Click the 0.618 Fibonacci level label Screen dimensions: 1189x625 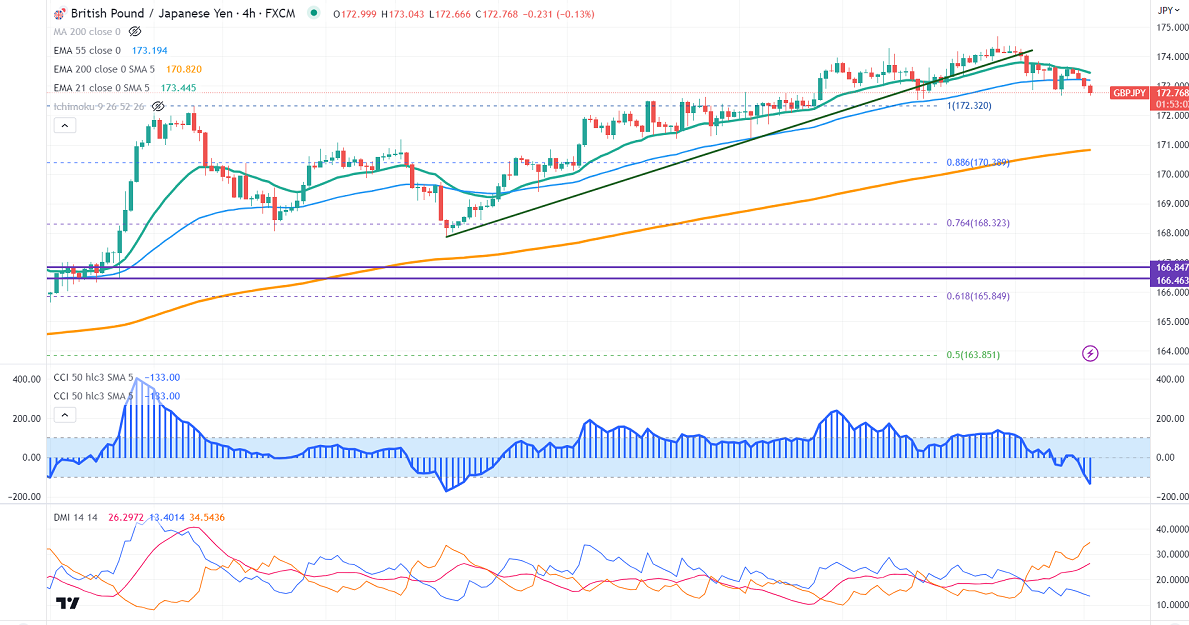pos(977,296)
